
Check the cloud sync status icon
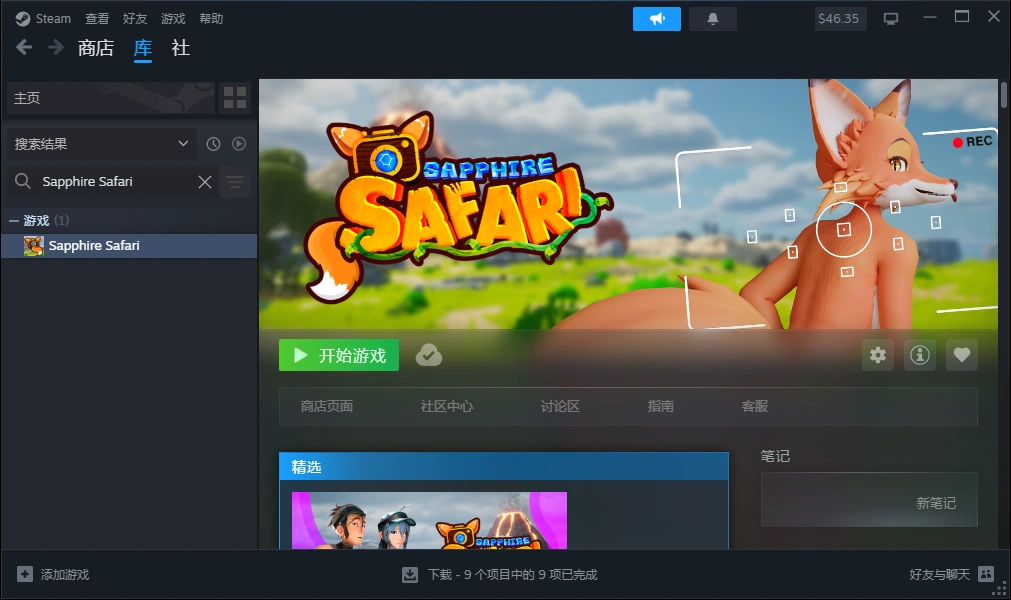[429, 355]
